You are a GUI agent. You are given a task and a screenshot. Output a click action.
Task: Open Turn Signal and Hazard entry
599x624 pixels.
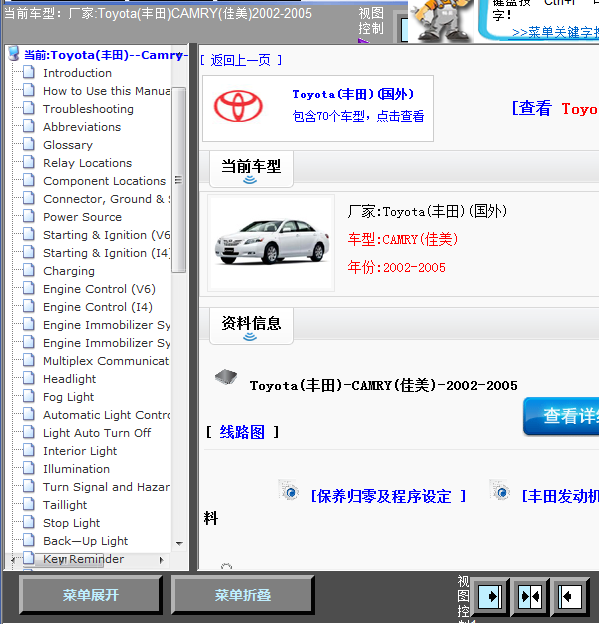(x=107, y=487)
